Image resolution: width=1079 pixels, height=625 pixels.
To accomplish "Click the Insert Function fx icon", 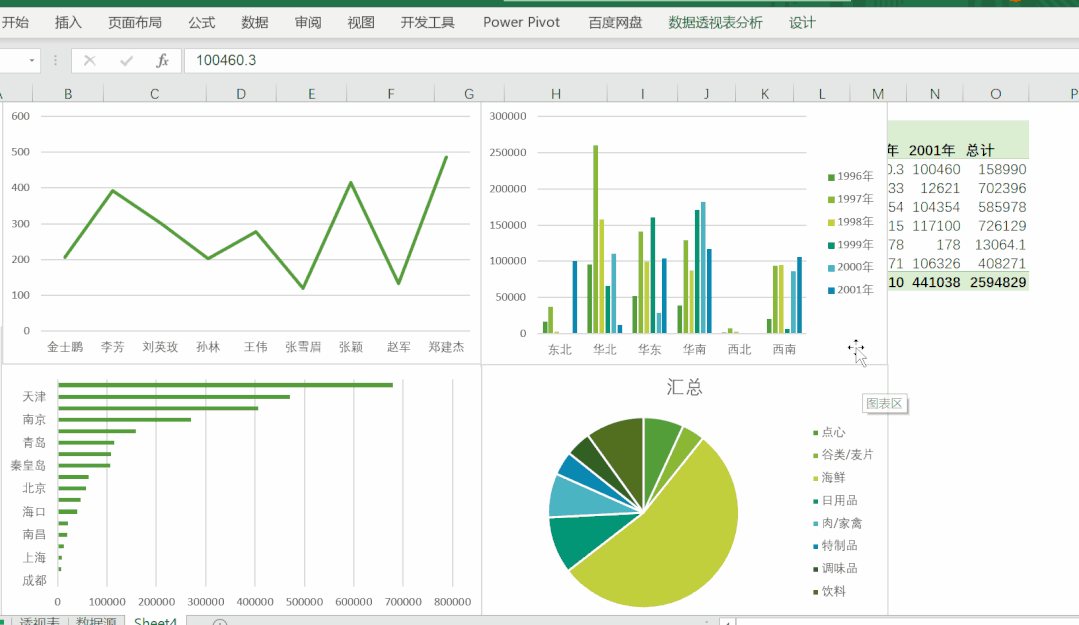I will coord(163,61).
